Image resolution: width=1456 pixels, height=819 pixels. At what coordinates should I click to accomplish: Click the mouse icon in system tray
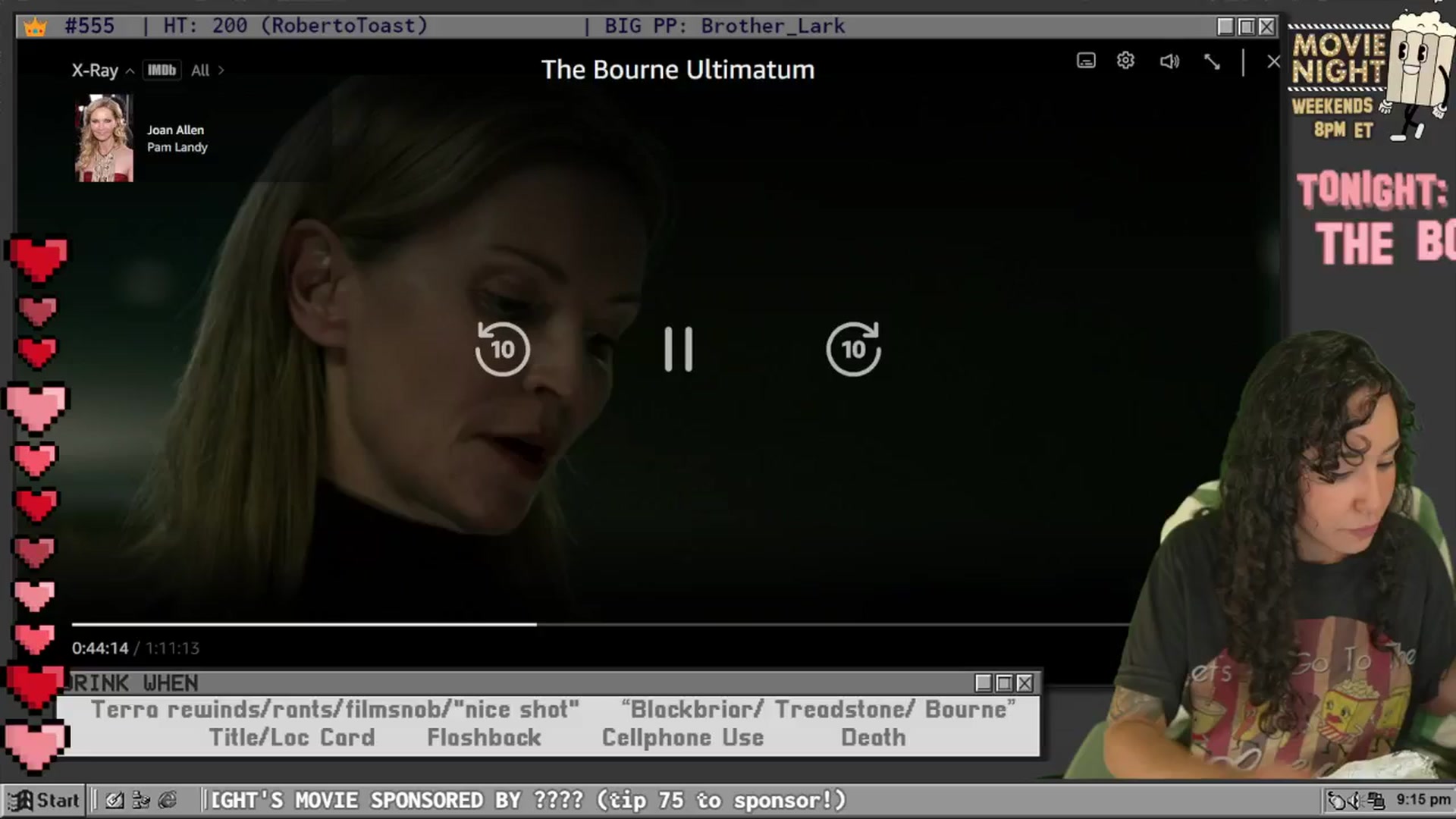coord(1337,801)
